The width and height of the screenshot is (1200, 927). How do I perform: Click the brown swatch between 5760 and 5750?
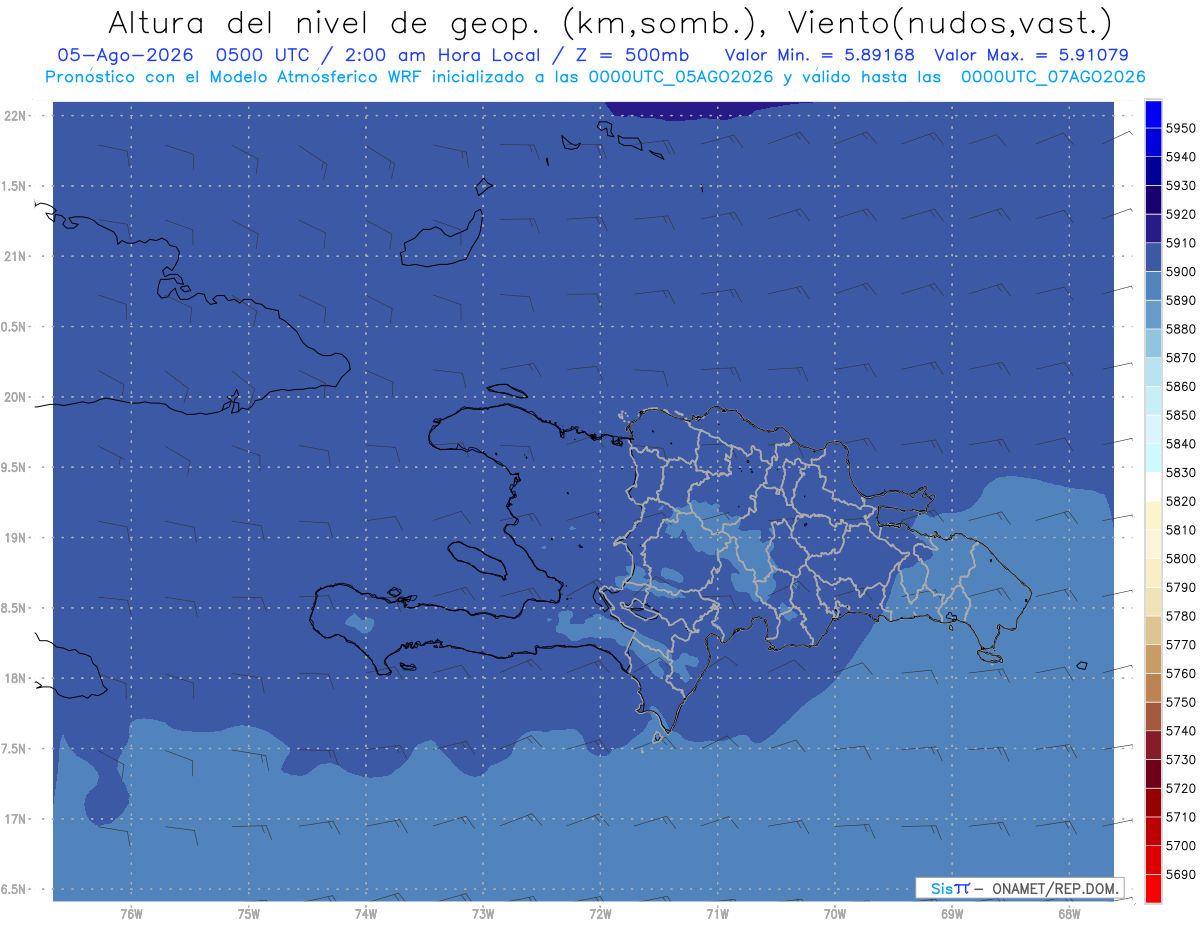(1153, 688)
